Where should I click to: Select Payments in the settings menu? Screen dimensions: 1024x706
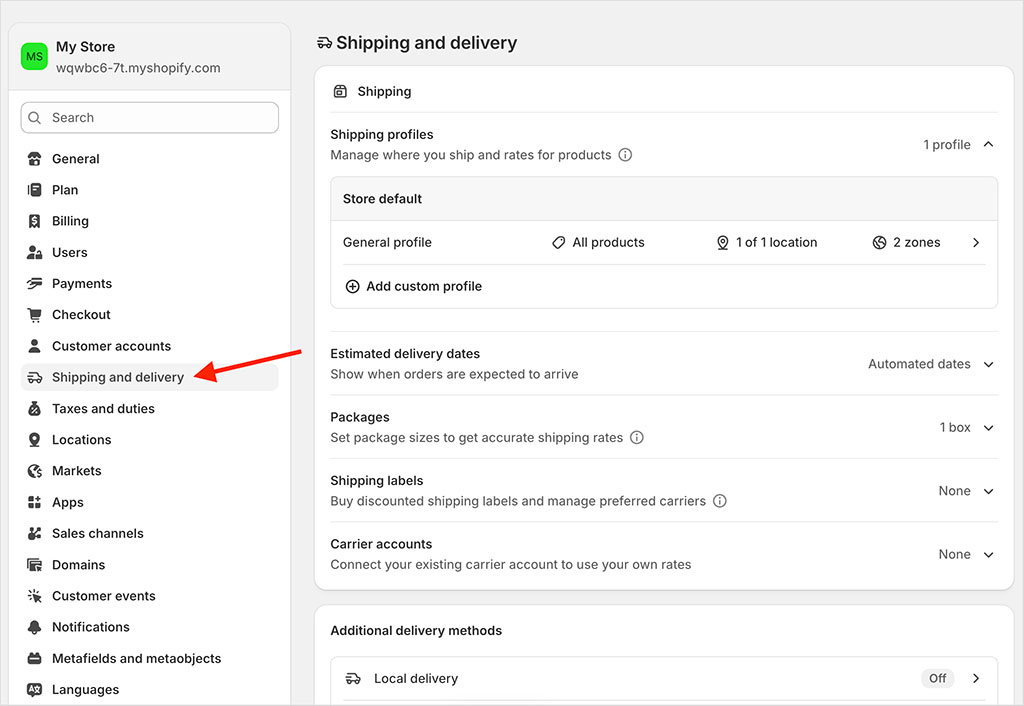150,283
